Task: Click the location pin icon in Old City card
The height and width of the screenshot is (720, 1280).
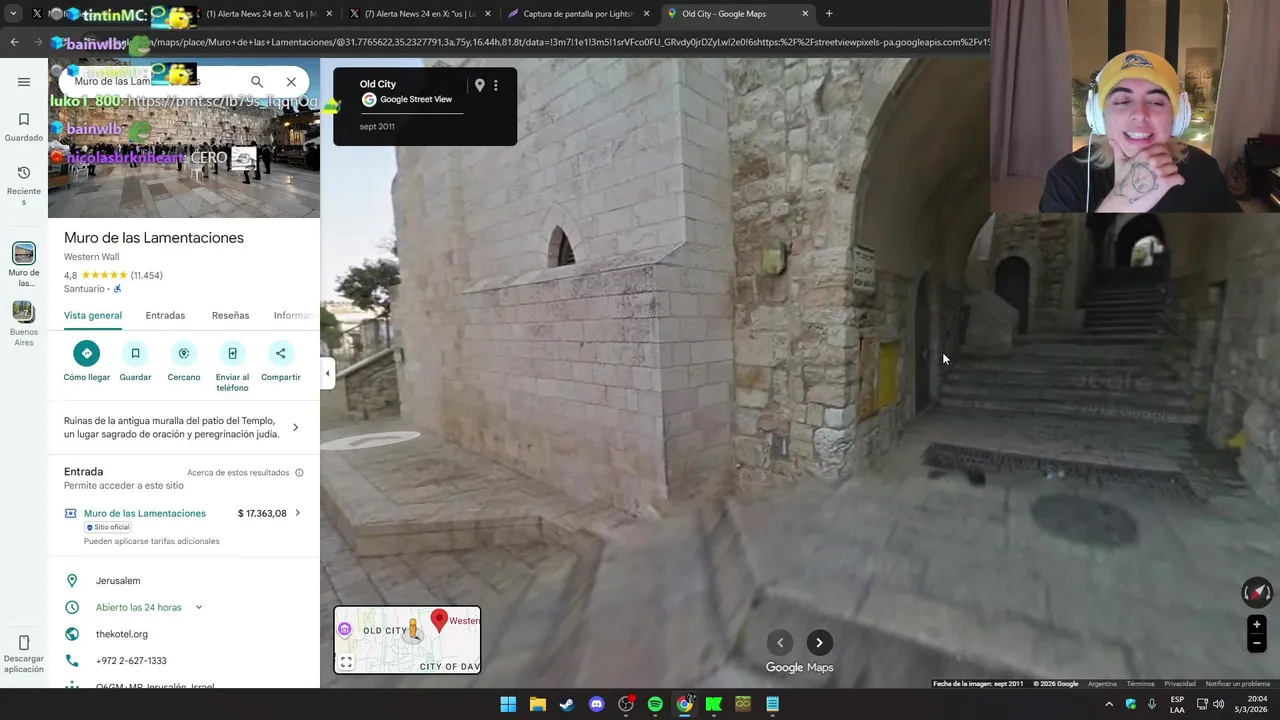Action: (479, 86)
